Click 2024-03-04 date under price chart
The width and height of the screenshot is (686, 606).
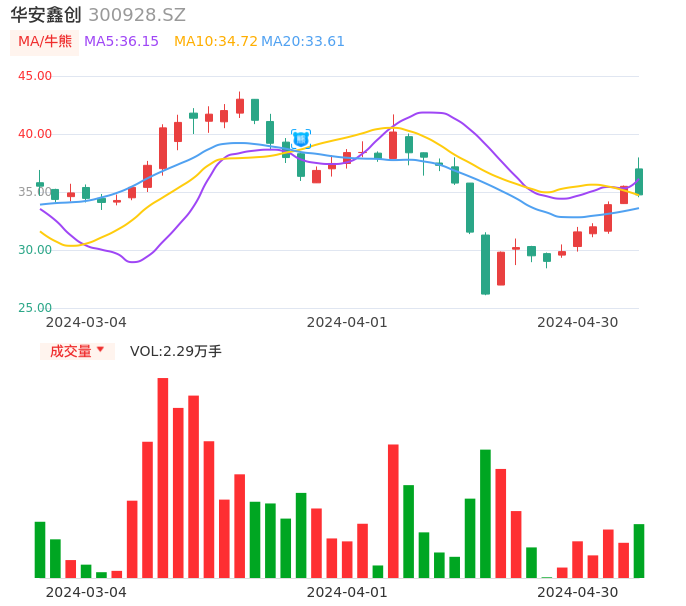click(x=86, y=322)
